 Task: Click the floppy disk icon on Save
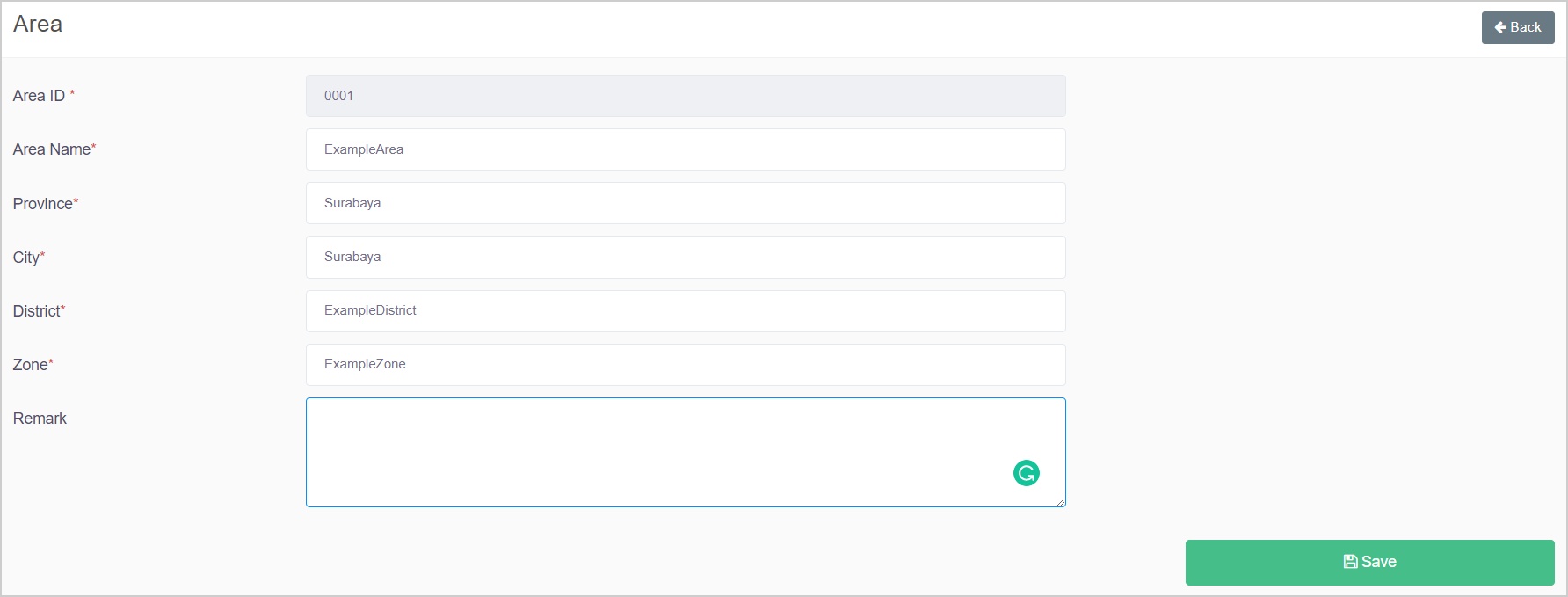click(1351, 562)
